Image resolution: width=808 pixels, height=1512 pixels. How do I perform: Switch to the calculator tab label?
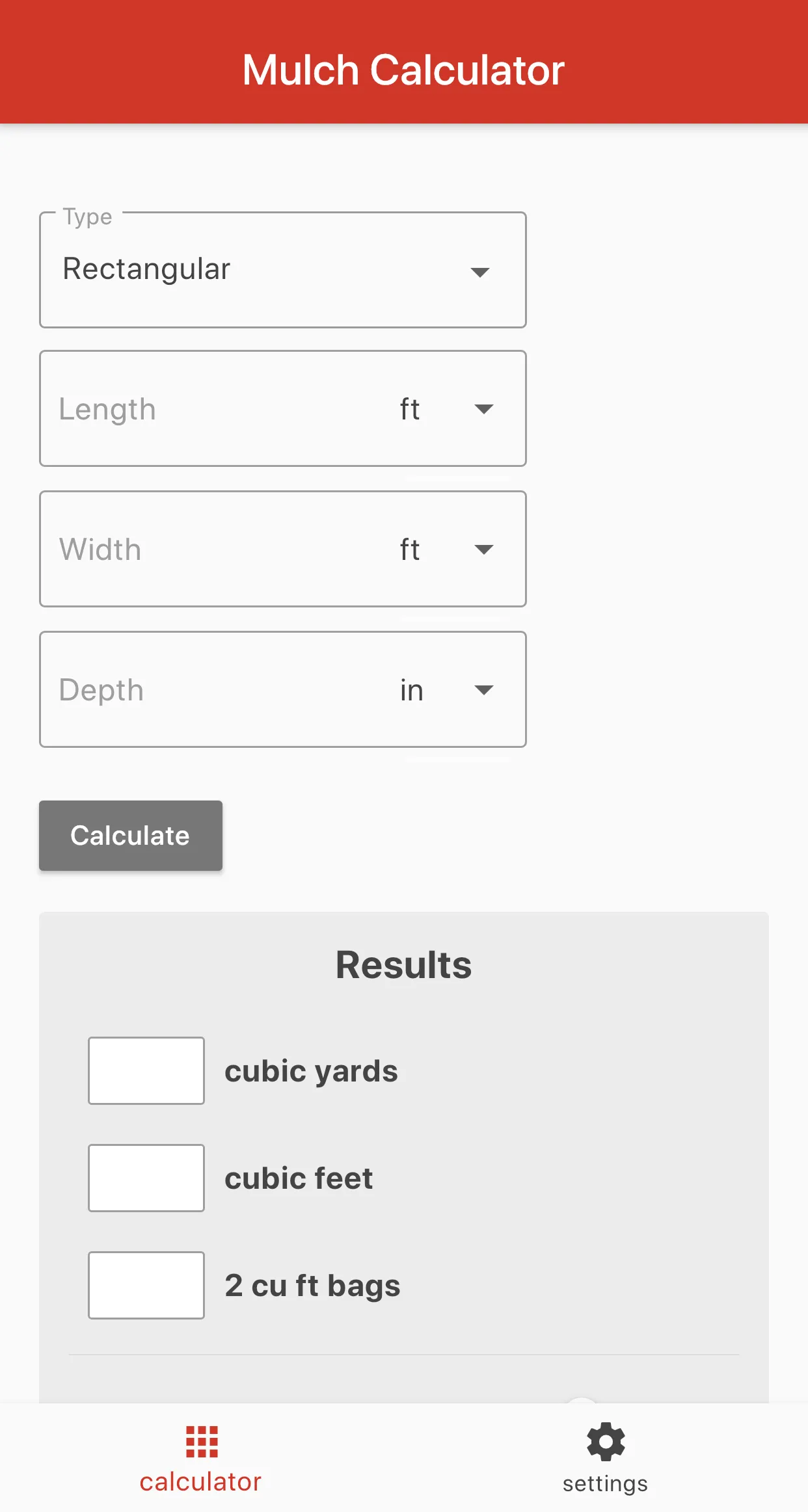[x=200, y=1482]
